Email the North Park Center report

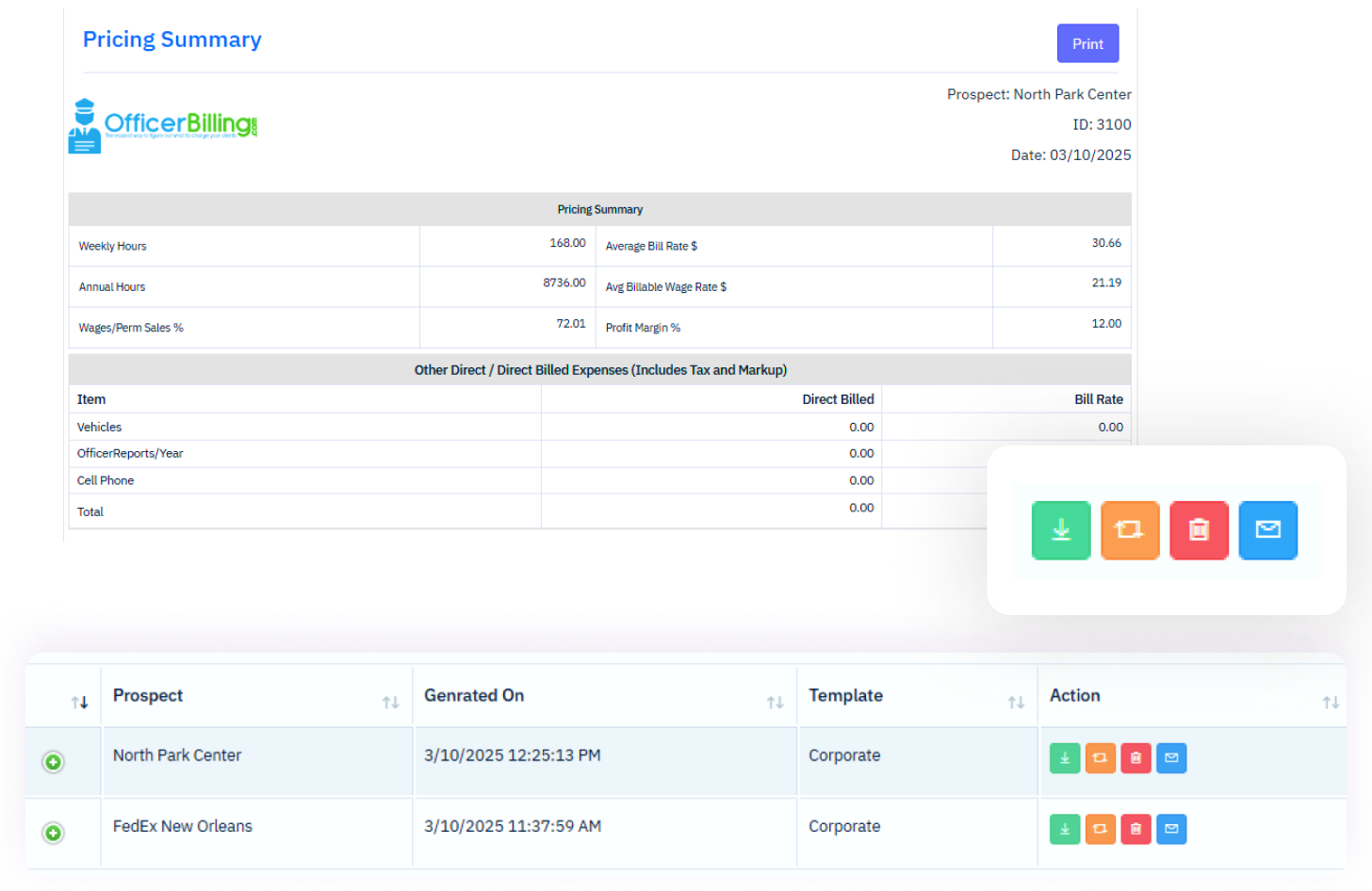1171,757
